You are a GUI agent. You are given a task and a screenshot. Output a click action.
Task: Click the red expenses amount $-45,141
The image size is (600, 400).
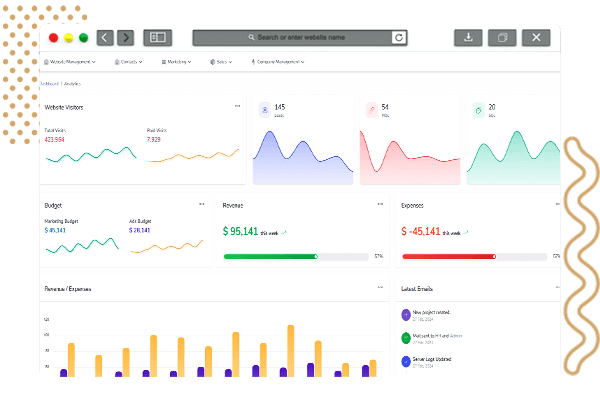(421, 231)
